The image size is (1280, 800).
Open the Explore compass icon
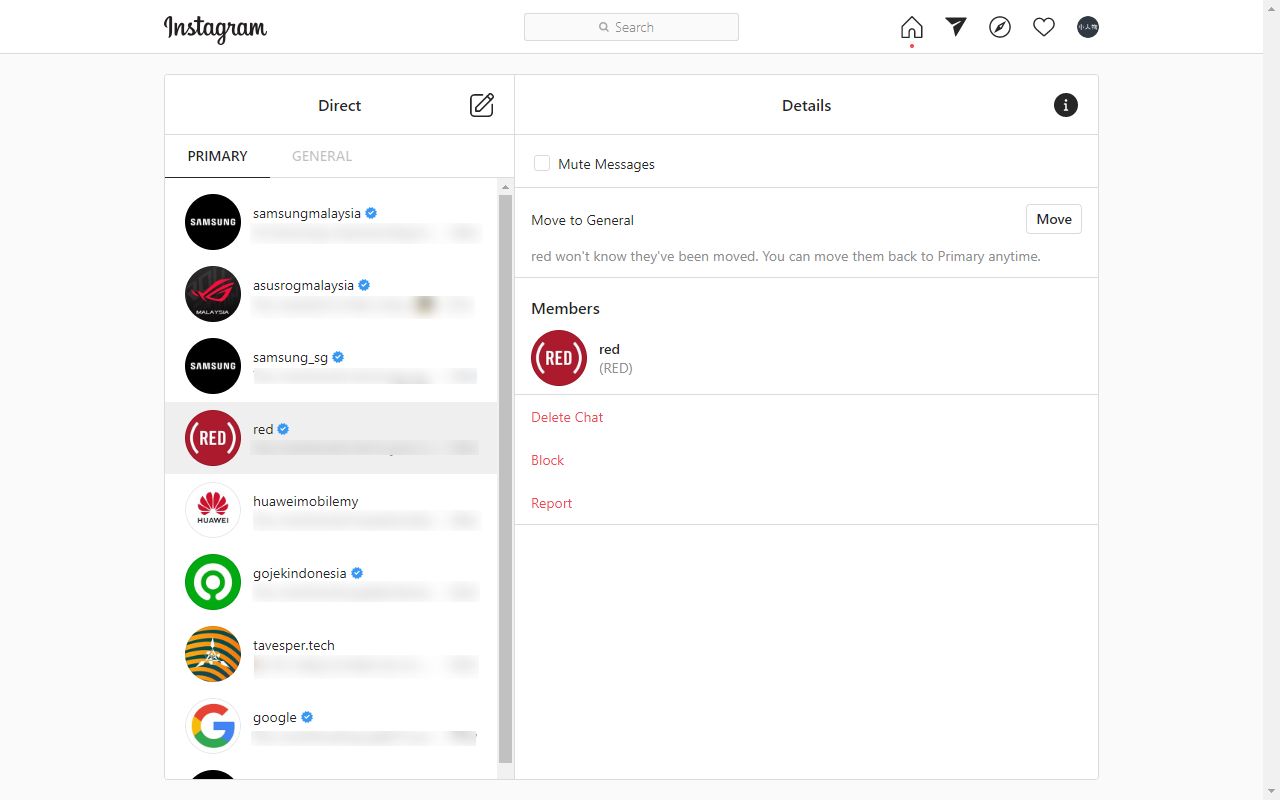(x=1000, y=27)
